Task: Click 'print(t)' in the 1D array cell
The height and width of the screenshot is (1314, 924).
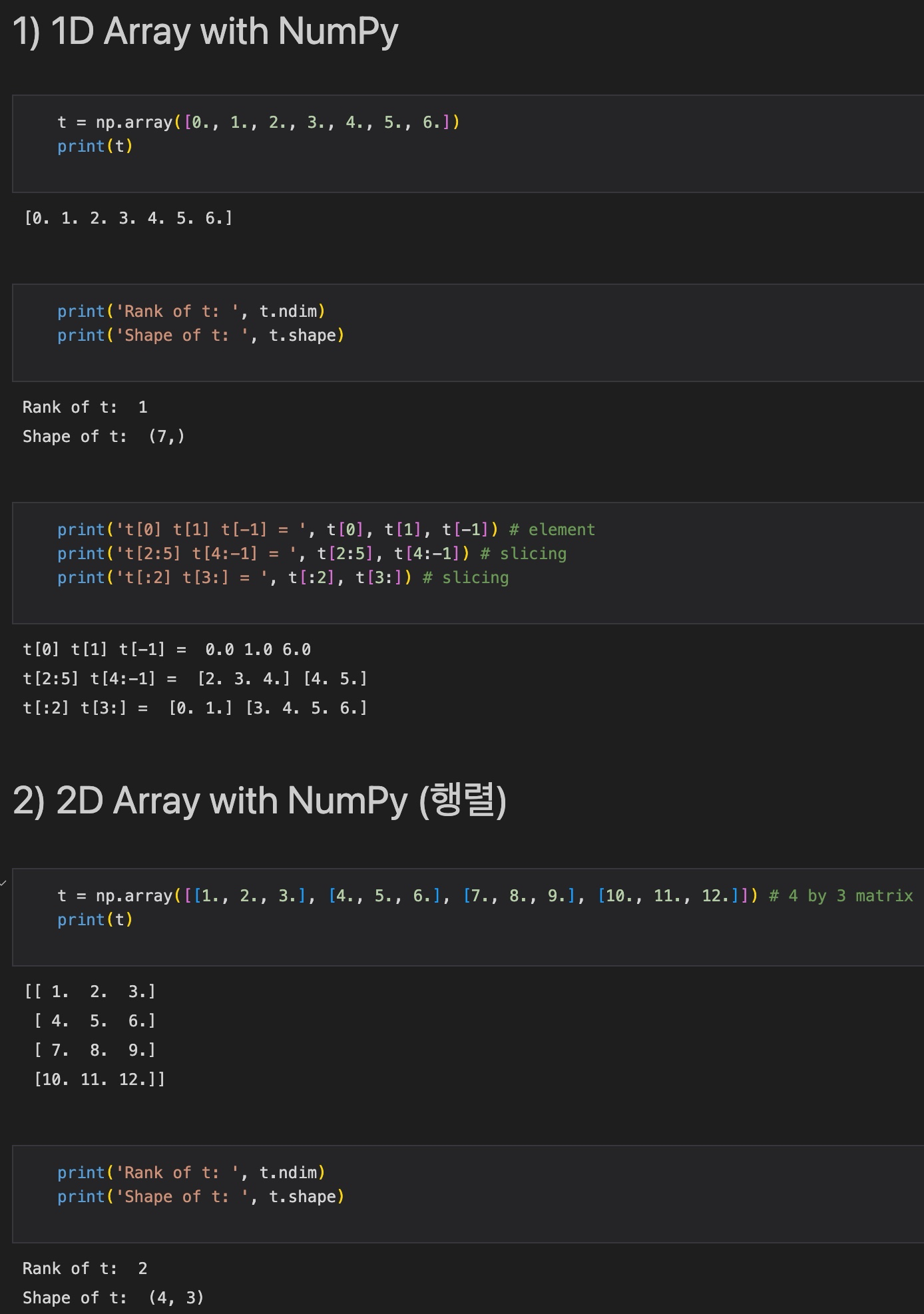Action: [x=95, y=146]
